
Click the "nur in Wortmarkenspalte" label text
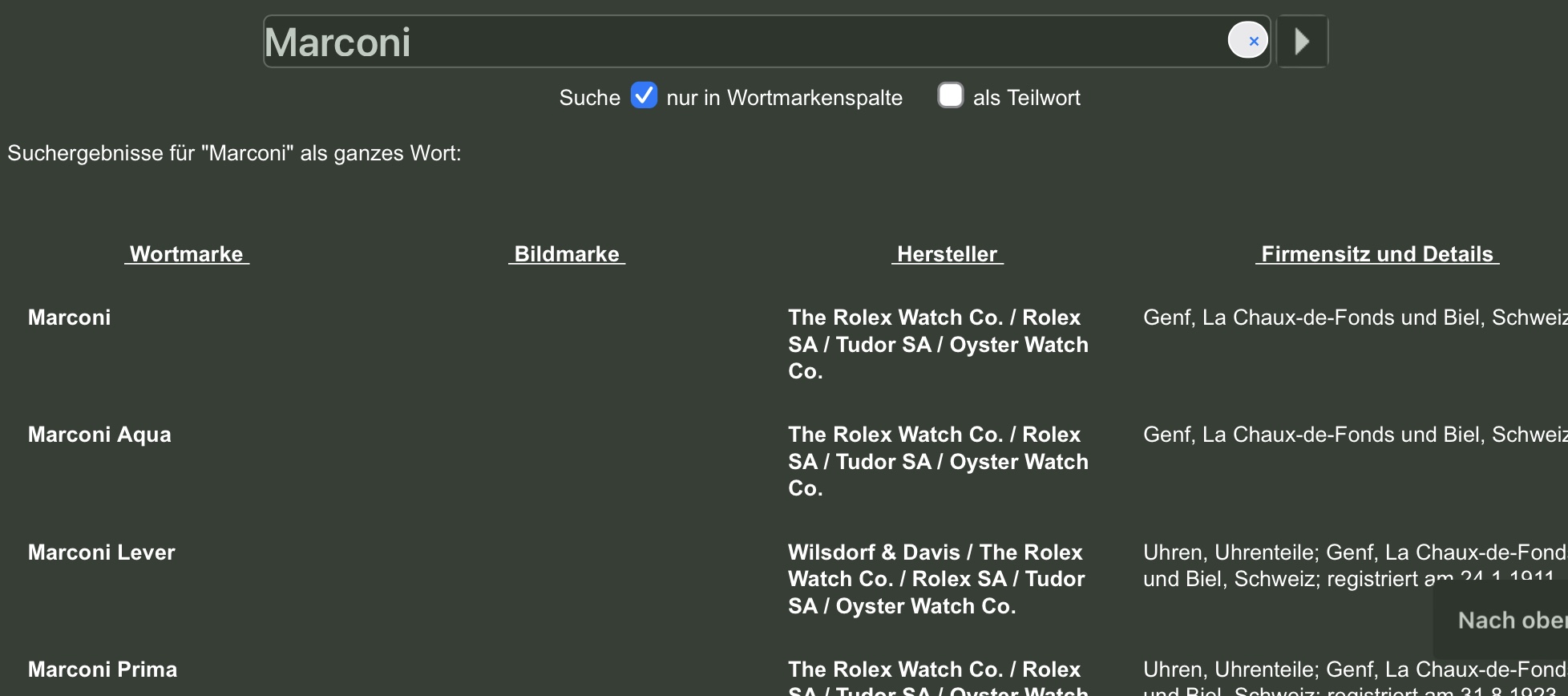click(x=784, y=98)
